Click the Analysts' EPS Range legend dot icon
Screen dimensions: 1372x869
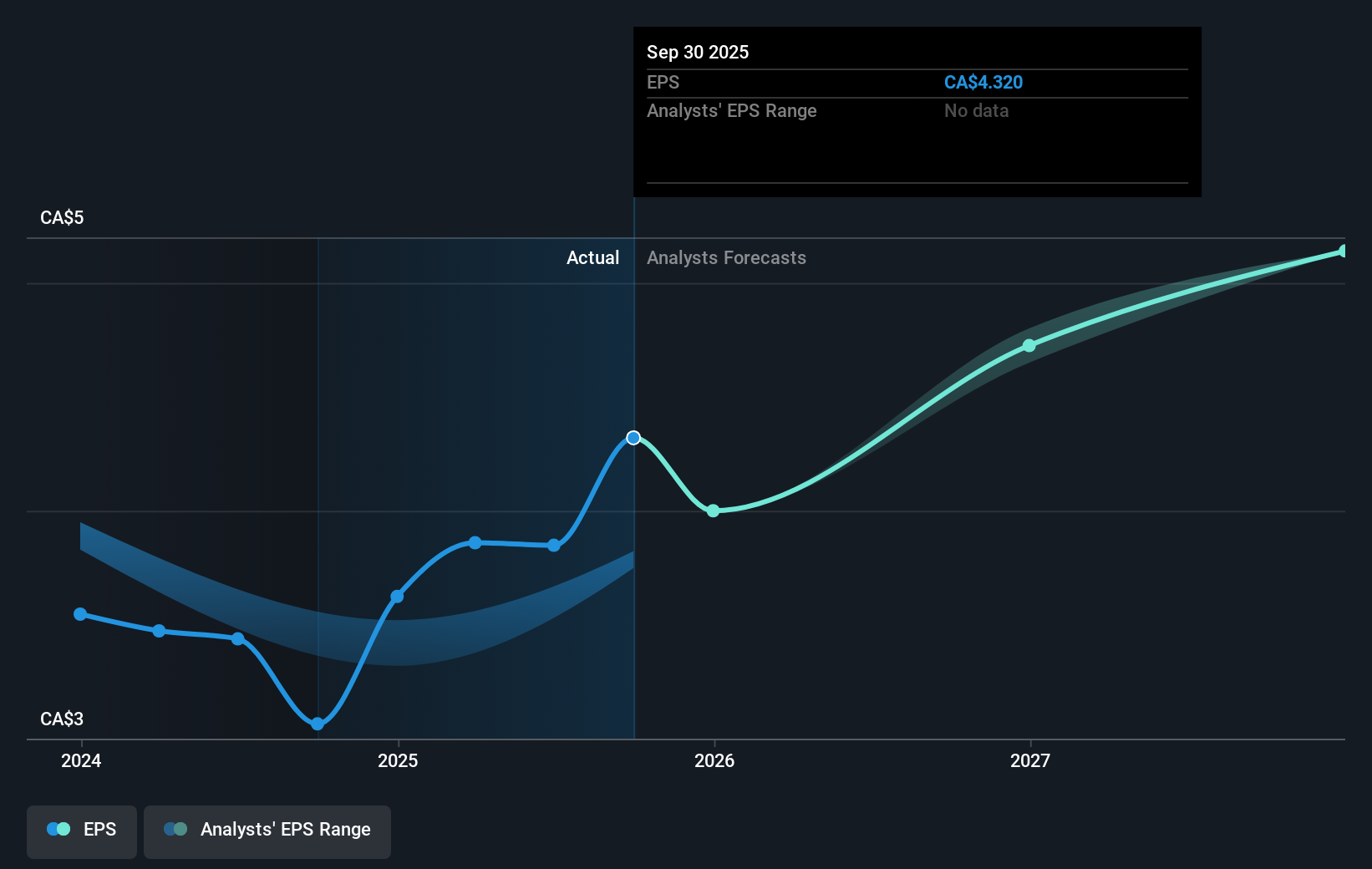[175, 829]
